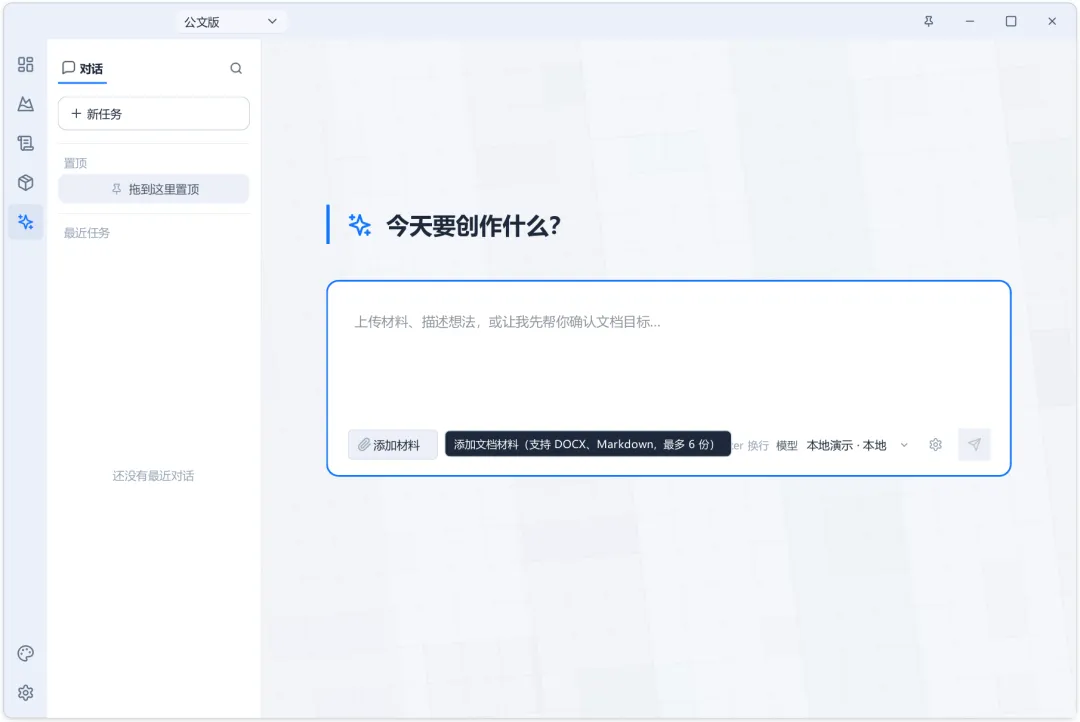Open the settings gear at sidebar bottom

click(25, 692)
